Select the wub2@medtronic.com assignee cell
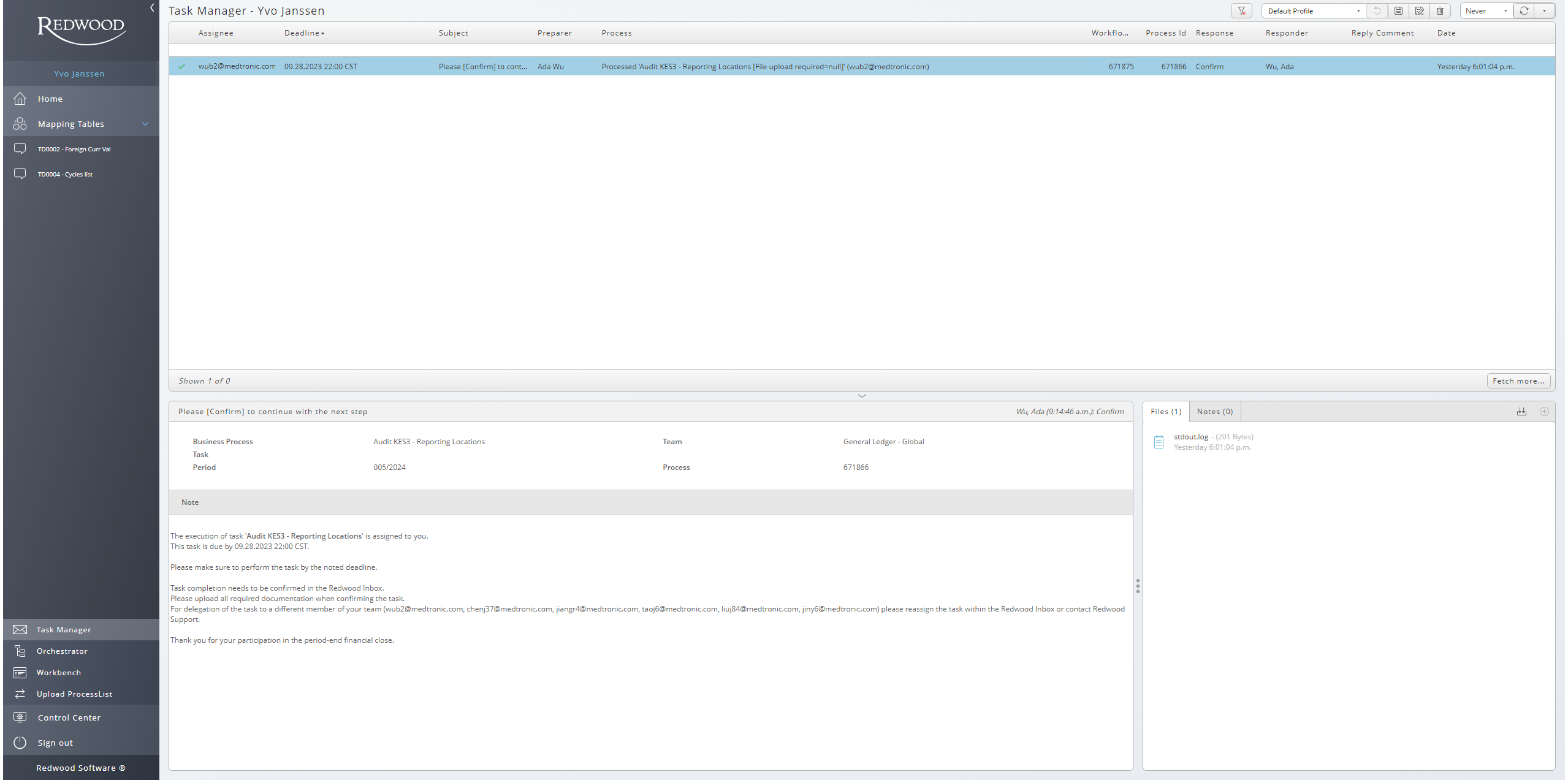This screenshot has height=780, width=1568. [237, 66]
